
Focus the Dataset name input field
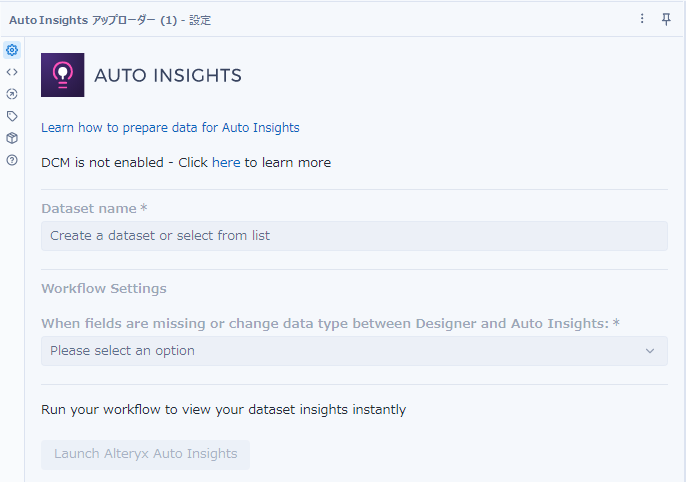(354, 236)
